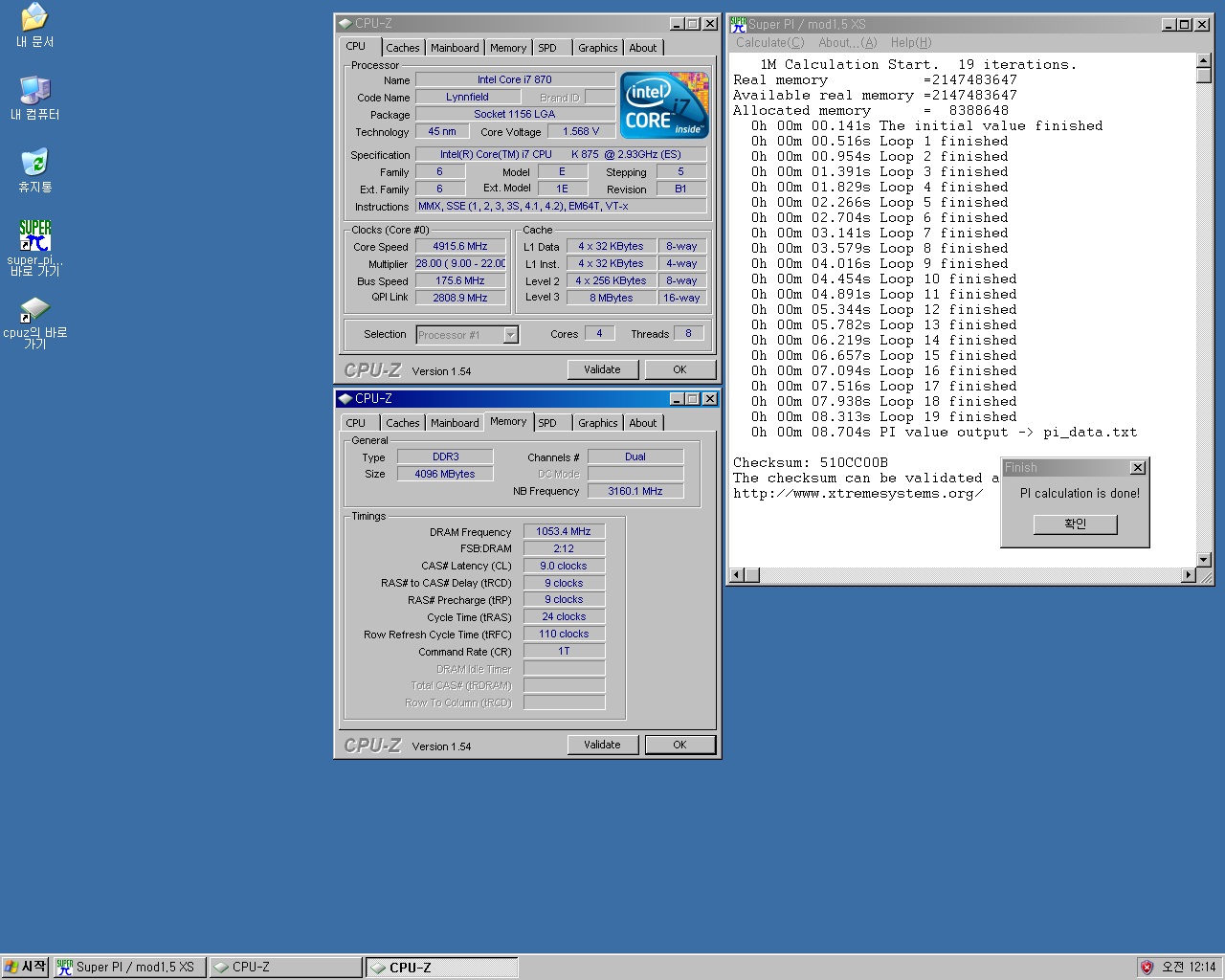Click OK in the CPU-Z processor window

679,369
